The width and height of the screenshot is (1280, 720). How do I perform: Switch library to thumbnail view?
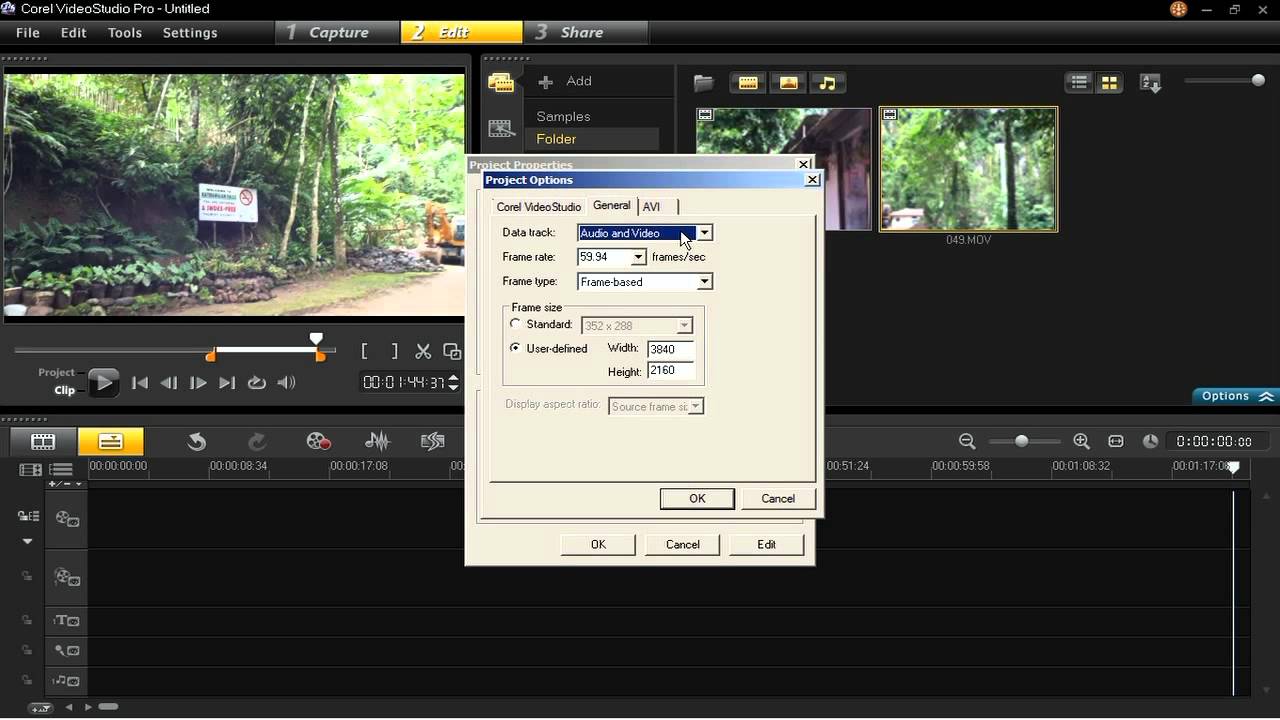[x=1109, y=83]
